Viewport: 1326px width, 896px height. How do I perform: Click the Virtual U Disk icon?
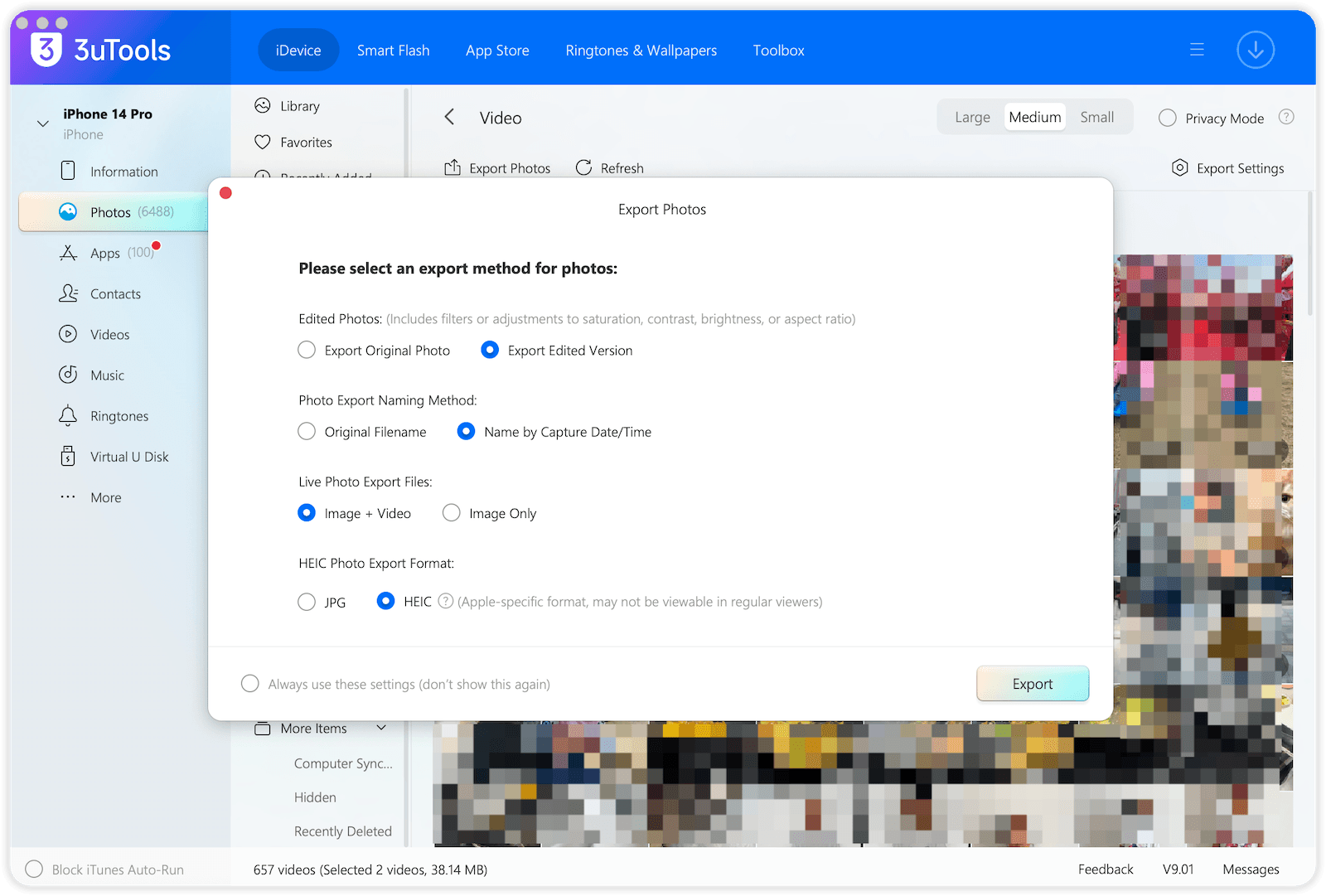tap(68, 456)
